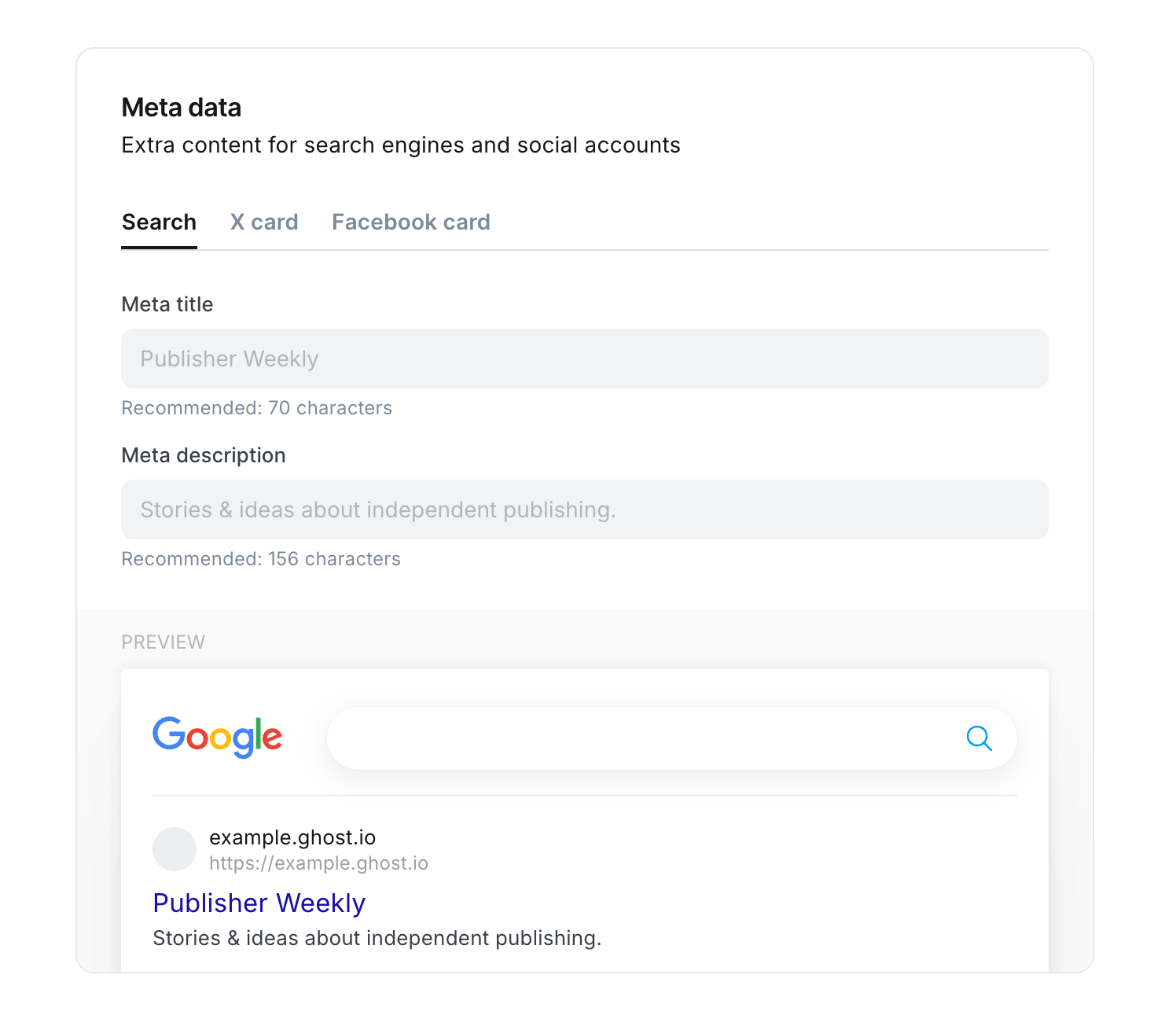This screenshot has height=1019, width=1176.
Task: Click the gray site favicon circle
Action: 175,849
